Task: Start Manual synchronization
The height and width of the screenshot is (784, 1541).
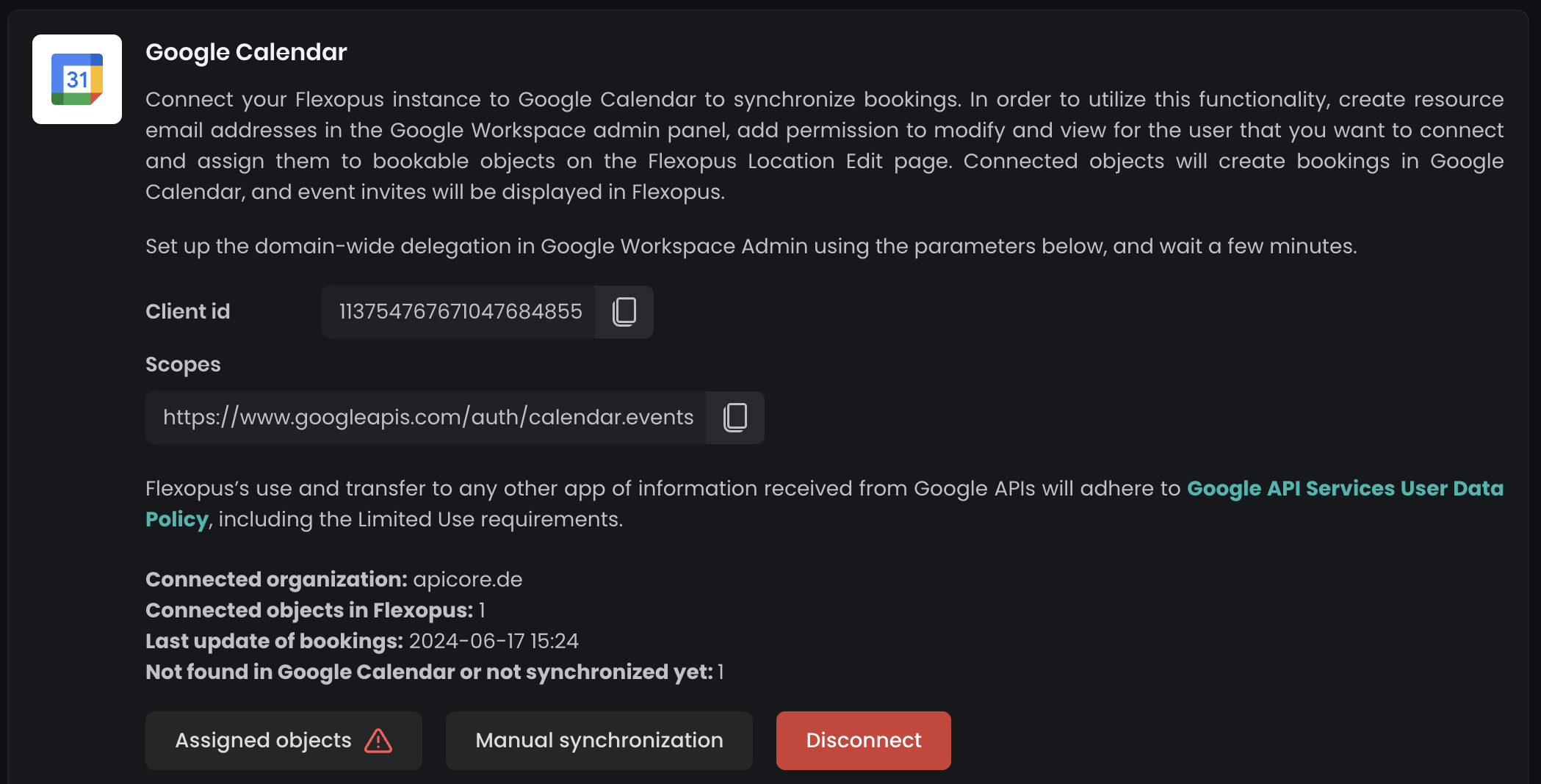Action: (x=599, y=741)
